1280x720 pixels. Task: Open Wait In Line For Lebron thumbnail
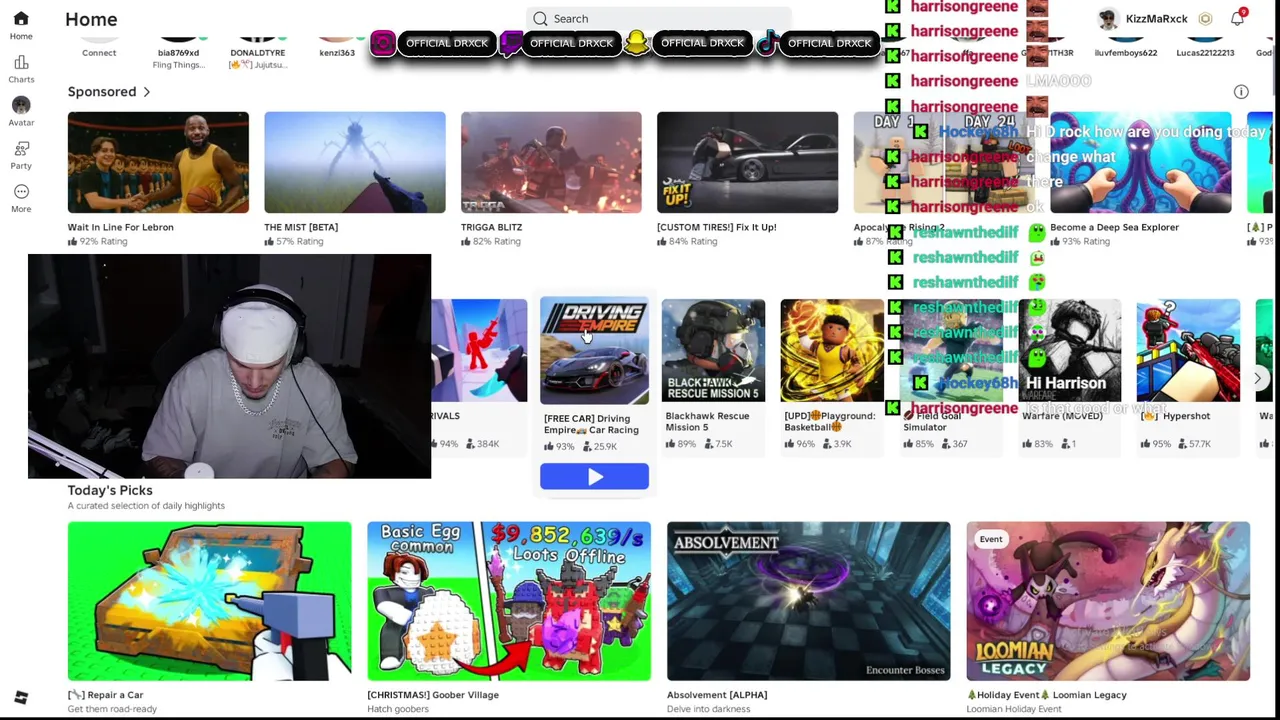coord(158,162)
